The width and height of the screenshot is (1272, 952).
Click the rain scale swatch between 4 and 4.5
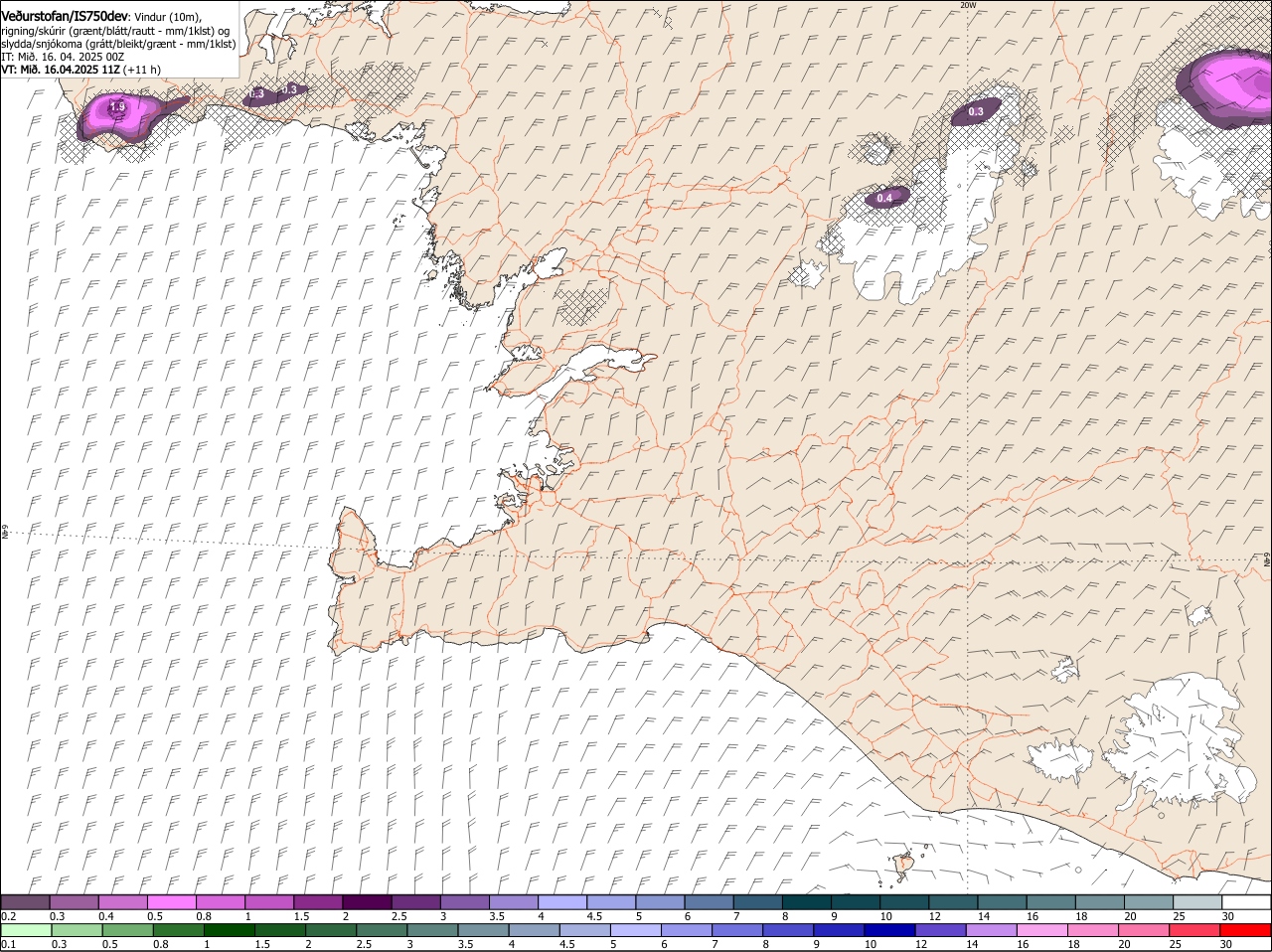coord(533,930)
